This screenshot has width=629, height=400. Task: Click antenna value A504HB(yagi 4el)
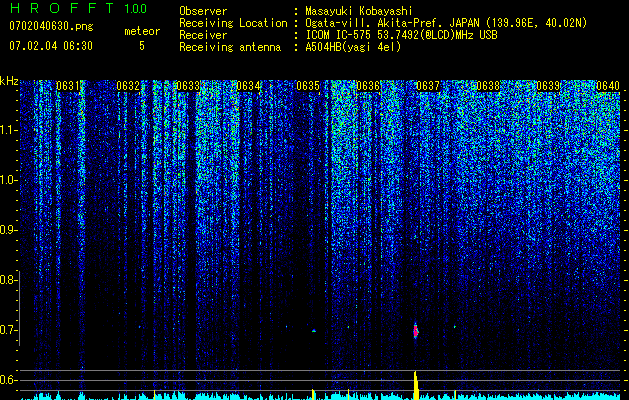pos(353,47)
